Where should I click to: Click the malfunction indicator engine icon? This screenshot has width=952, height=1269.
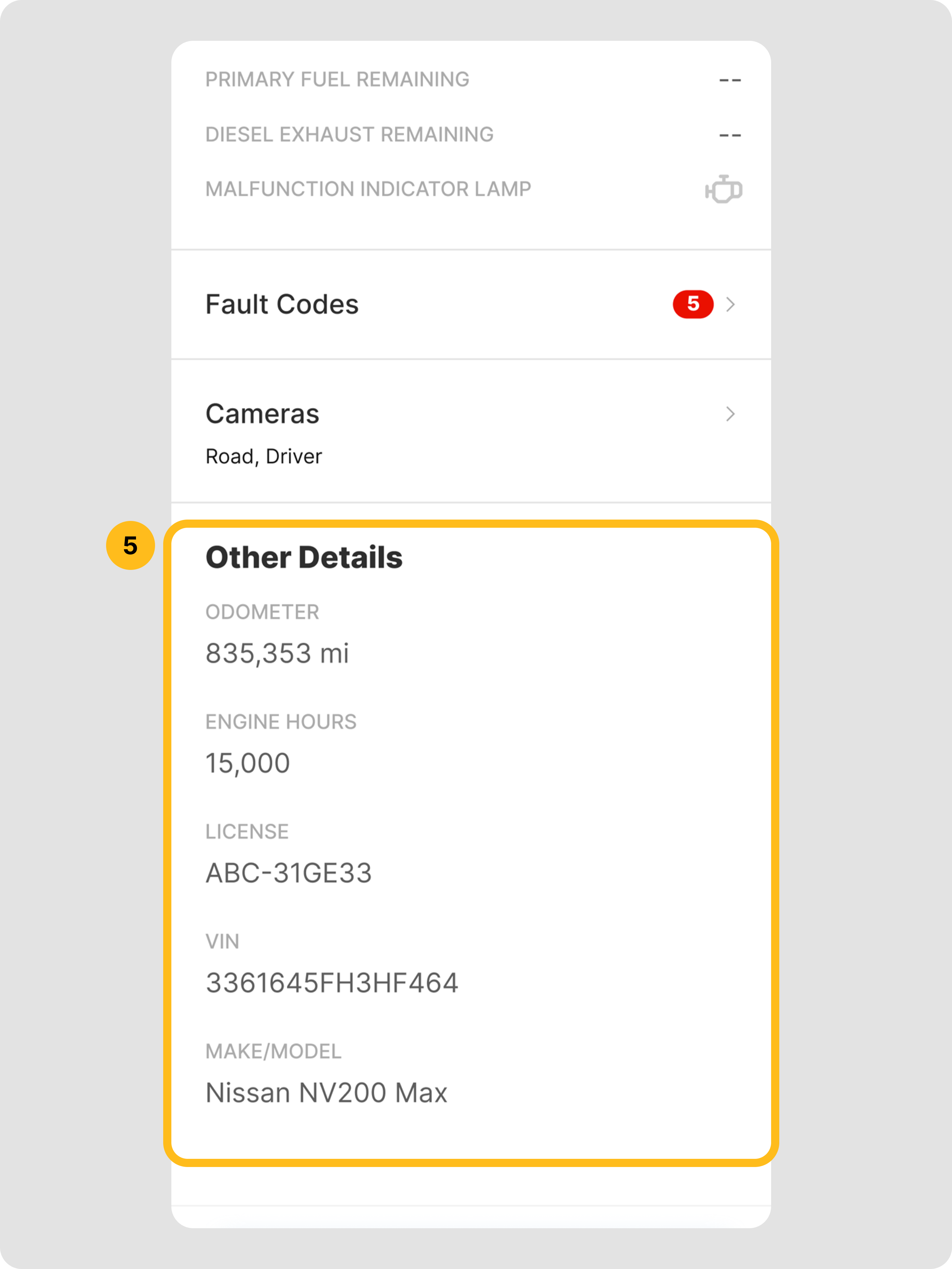coord(723,189)
